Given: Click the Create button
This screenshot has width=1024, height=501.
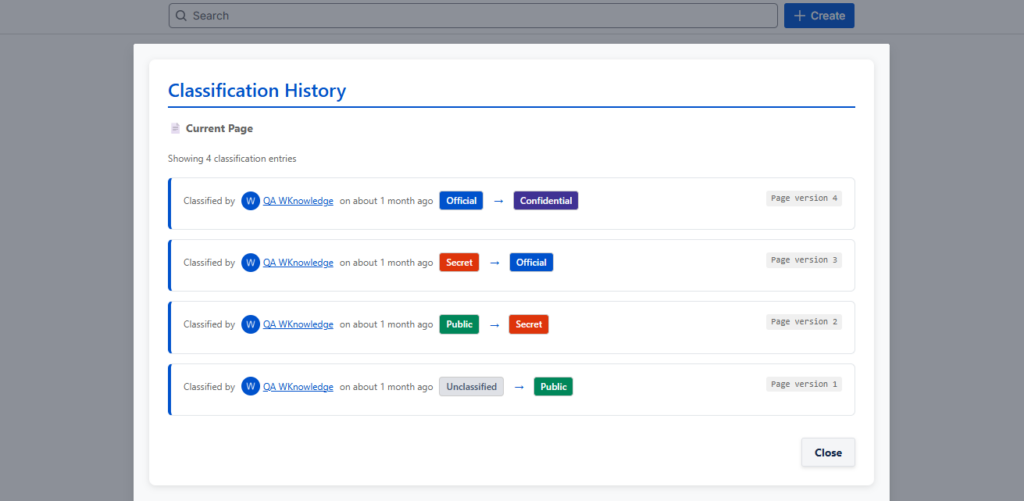Looking at the screenshot, I should [819, 16].
